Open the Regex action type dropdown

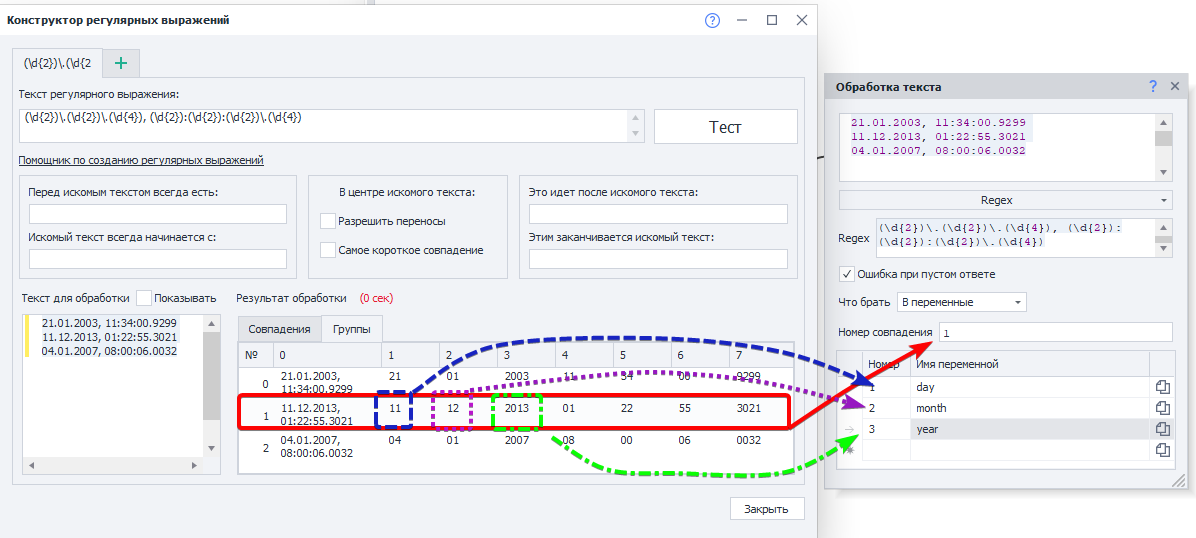tap(1005, 200)
